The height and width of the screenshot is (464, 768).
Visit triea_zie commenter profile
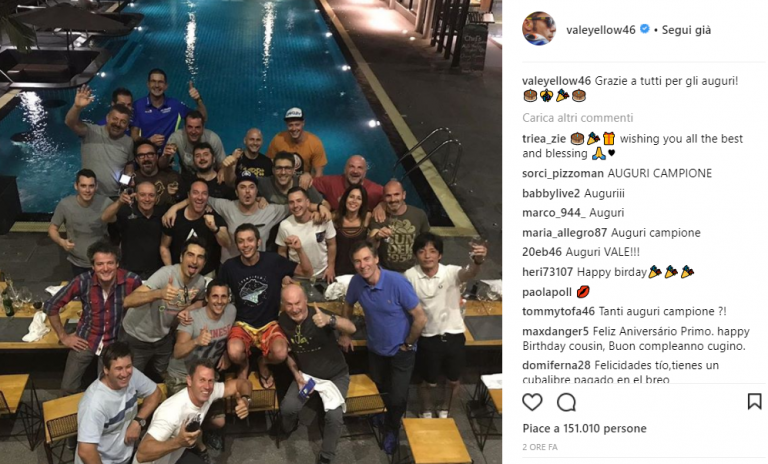click(544, 139)
